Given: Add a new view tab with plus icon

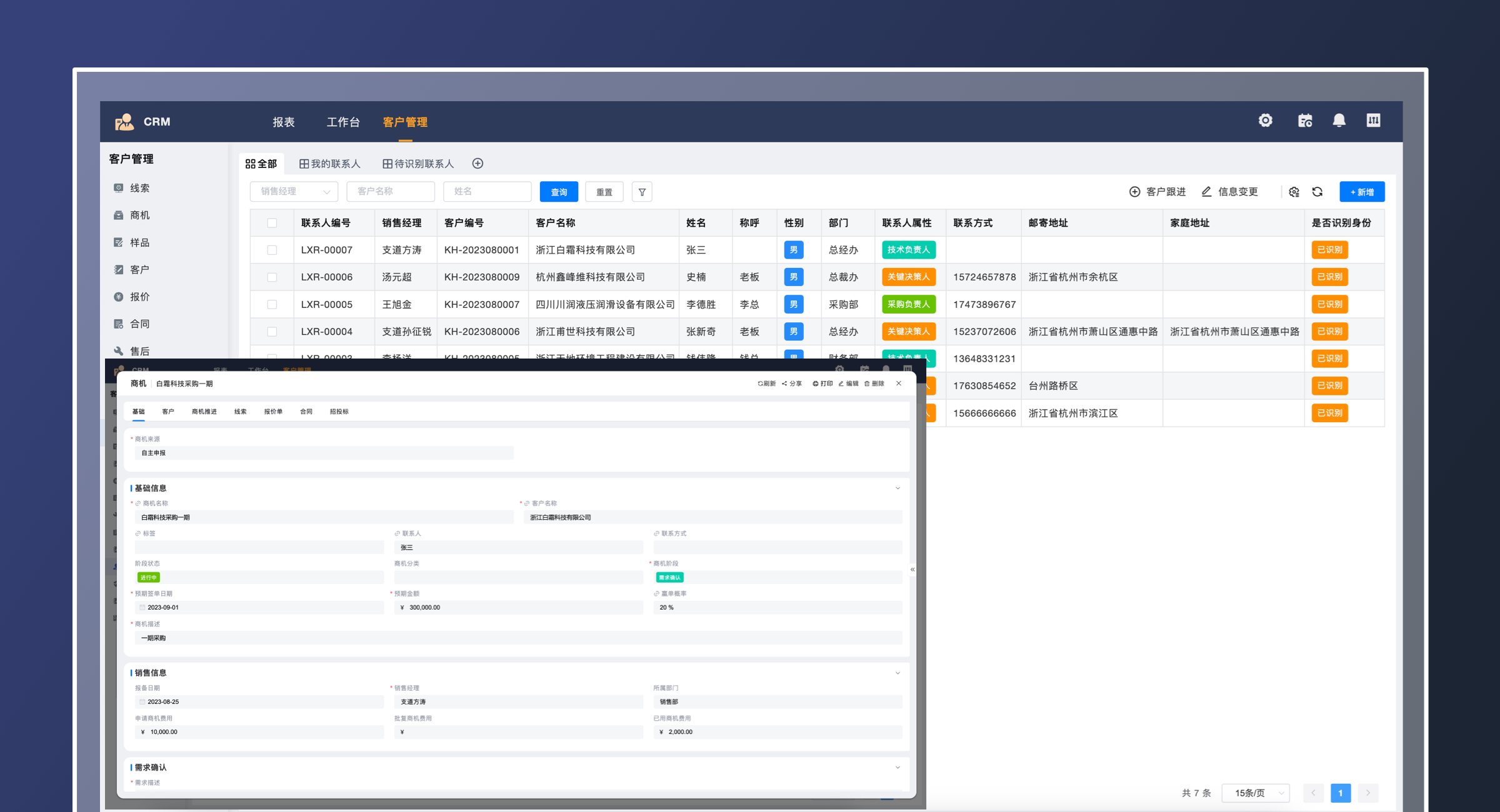Looking at the screenshot, I should [477, 164].
